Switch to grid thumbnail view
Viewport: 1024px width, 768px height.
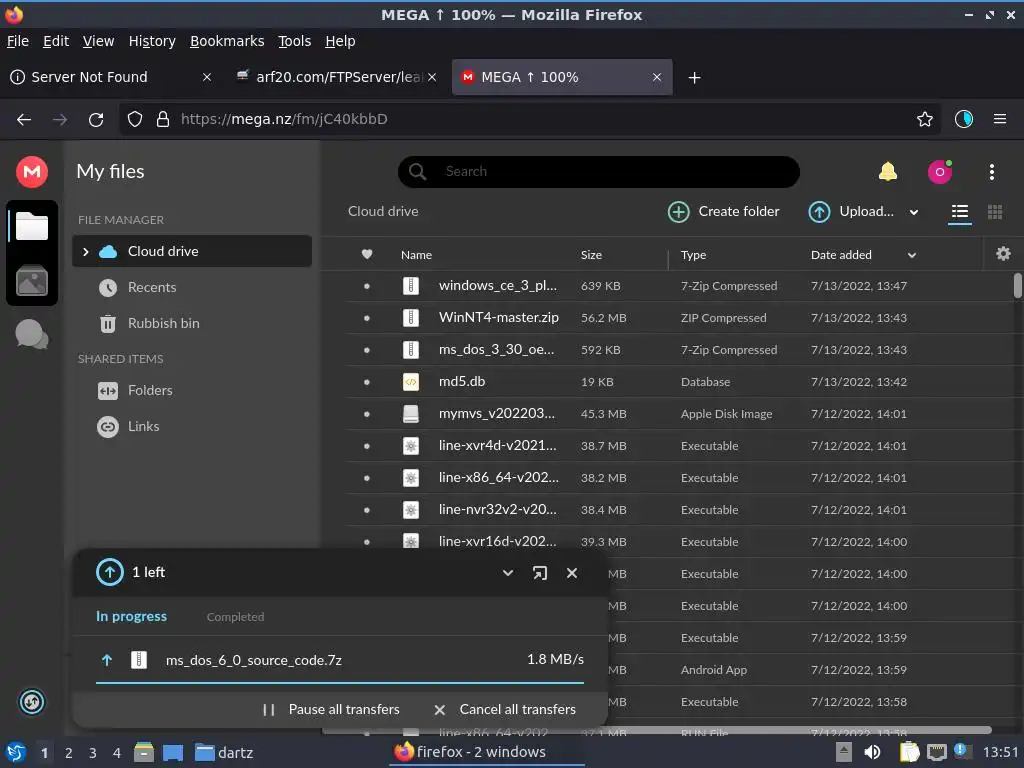[x=995, y=212]
